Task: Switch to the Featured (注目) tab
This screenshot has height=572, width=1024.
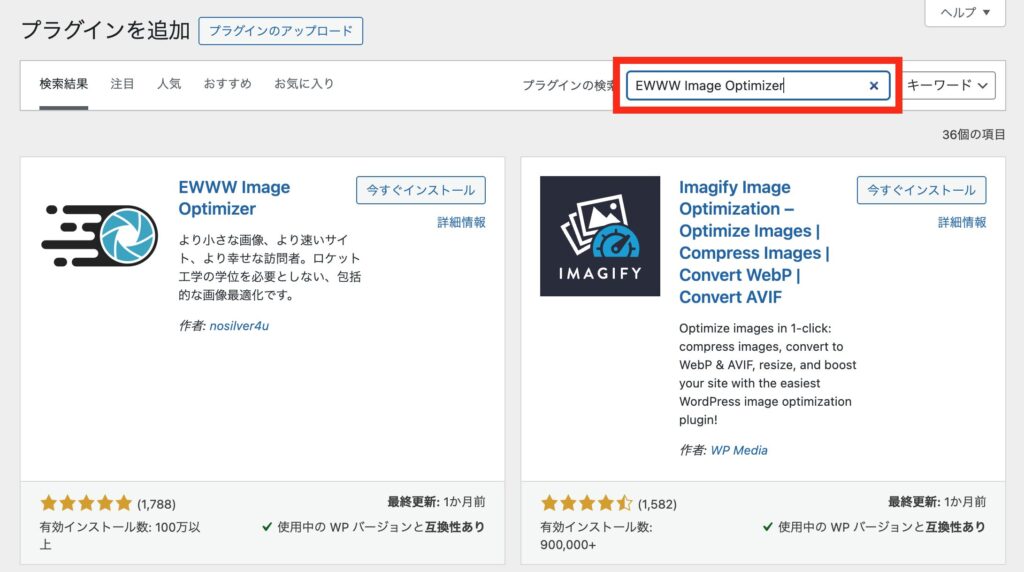Action: point(122,84)
